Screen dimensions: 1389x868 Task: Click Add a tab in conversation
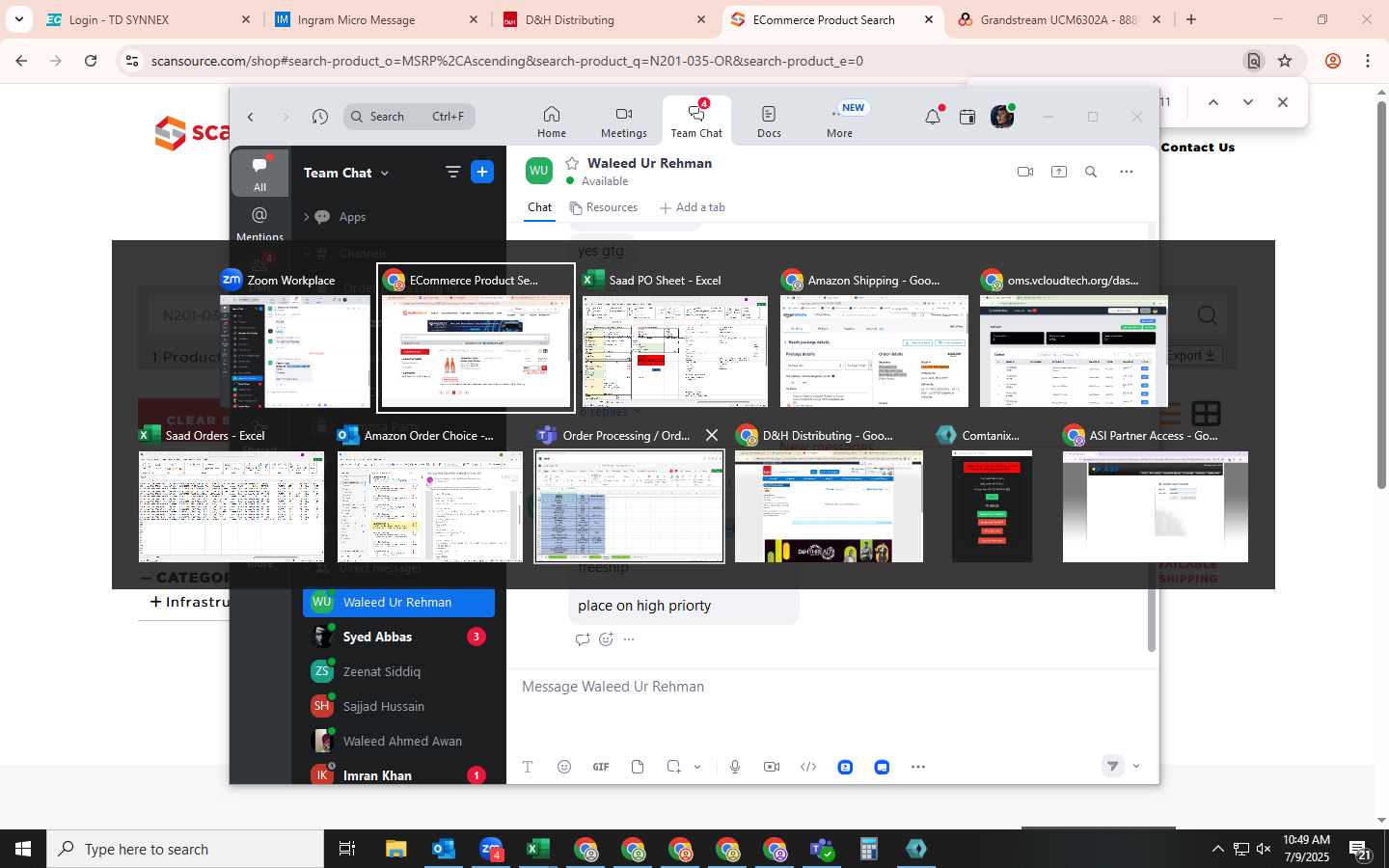pos(693,207)
